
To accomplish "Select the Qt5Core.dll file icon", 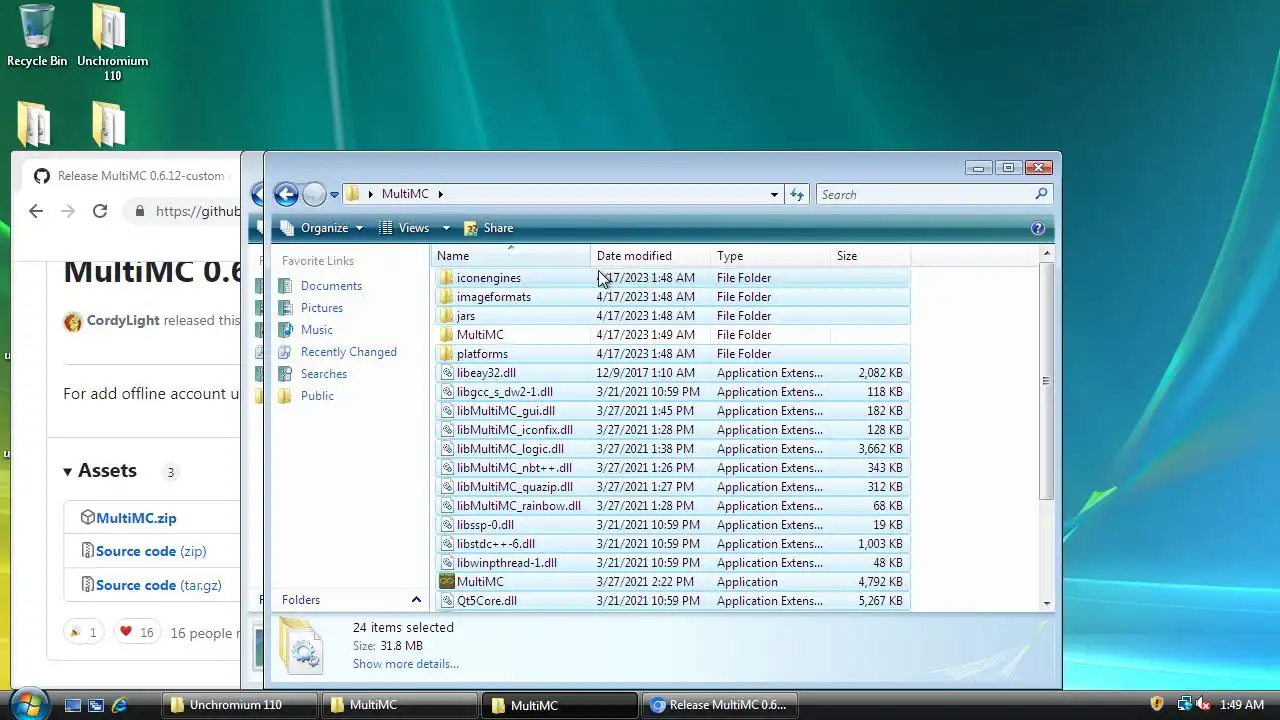I will 447,601.
